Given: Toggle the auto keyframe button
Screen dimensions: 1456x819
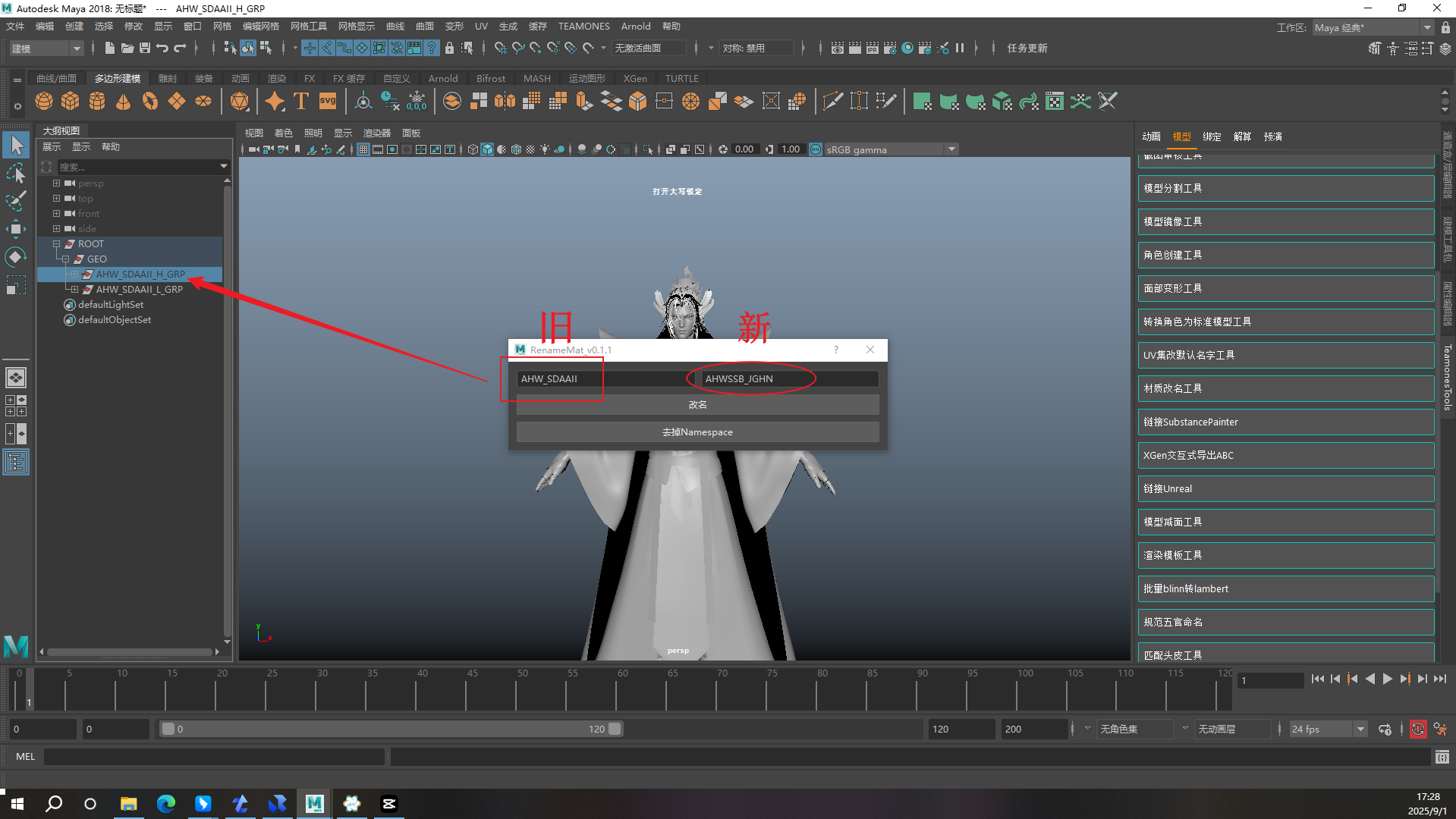Looking at the screenshot, I should (x=1417, y=729).
